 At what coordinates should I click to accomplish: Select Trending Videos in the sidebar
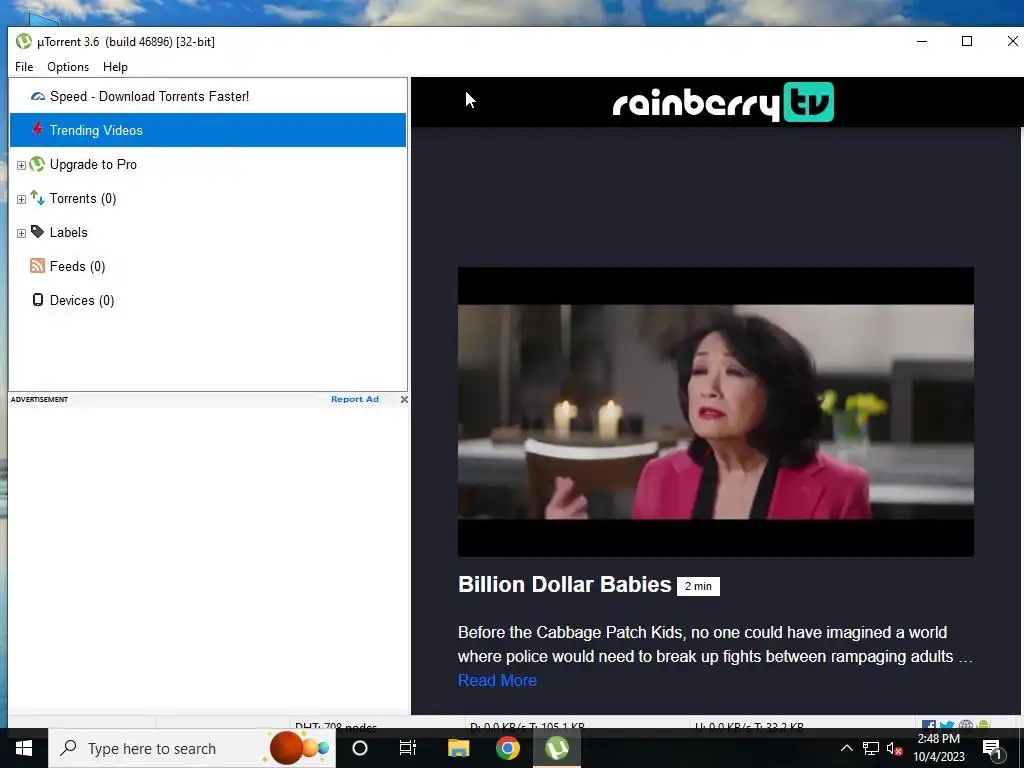[208, 130]
